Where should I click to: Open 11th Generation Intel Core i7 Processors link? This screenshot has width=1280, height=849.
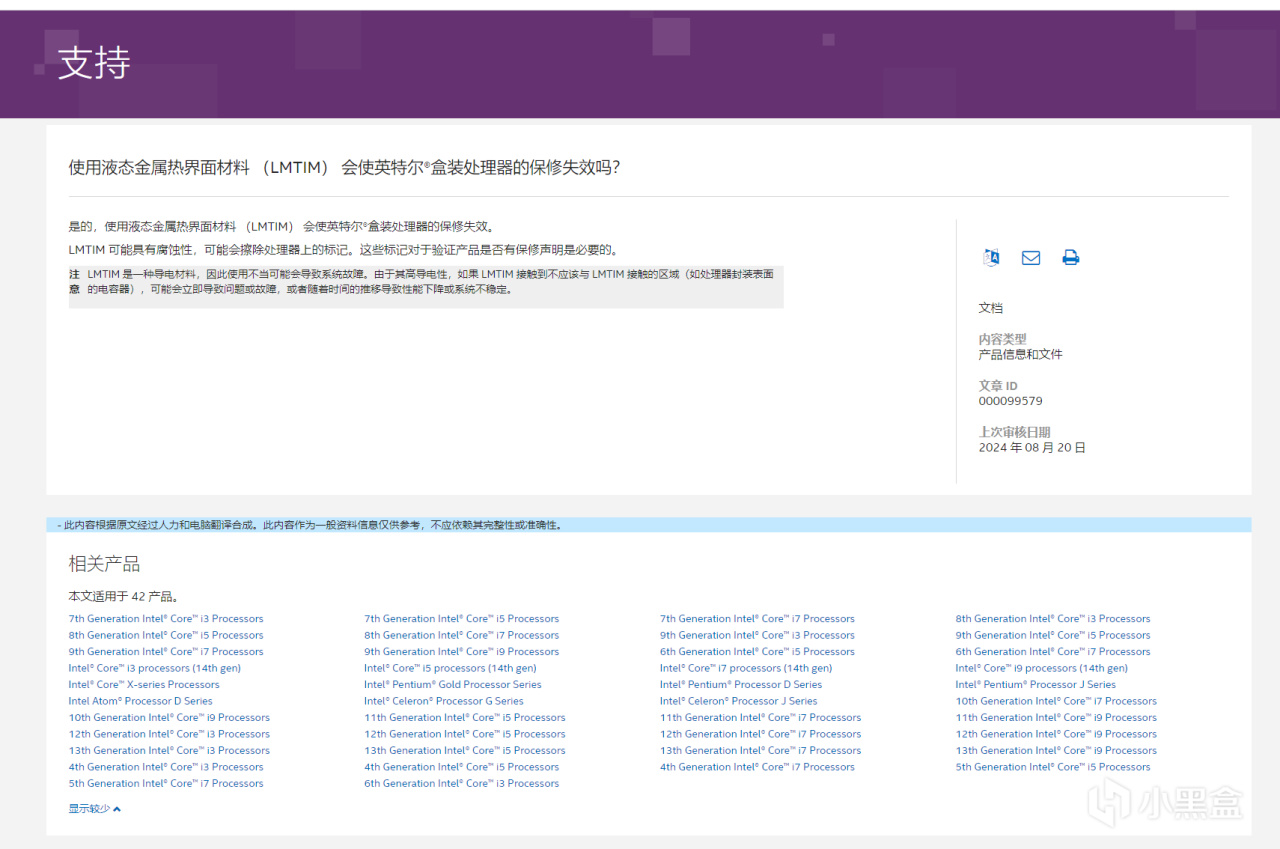(760, 718)
